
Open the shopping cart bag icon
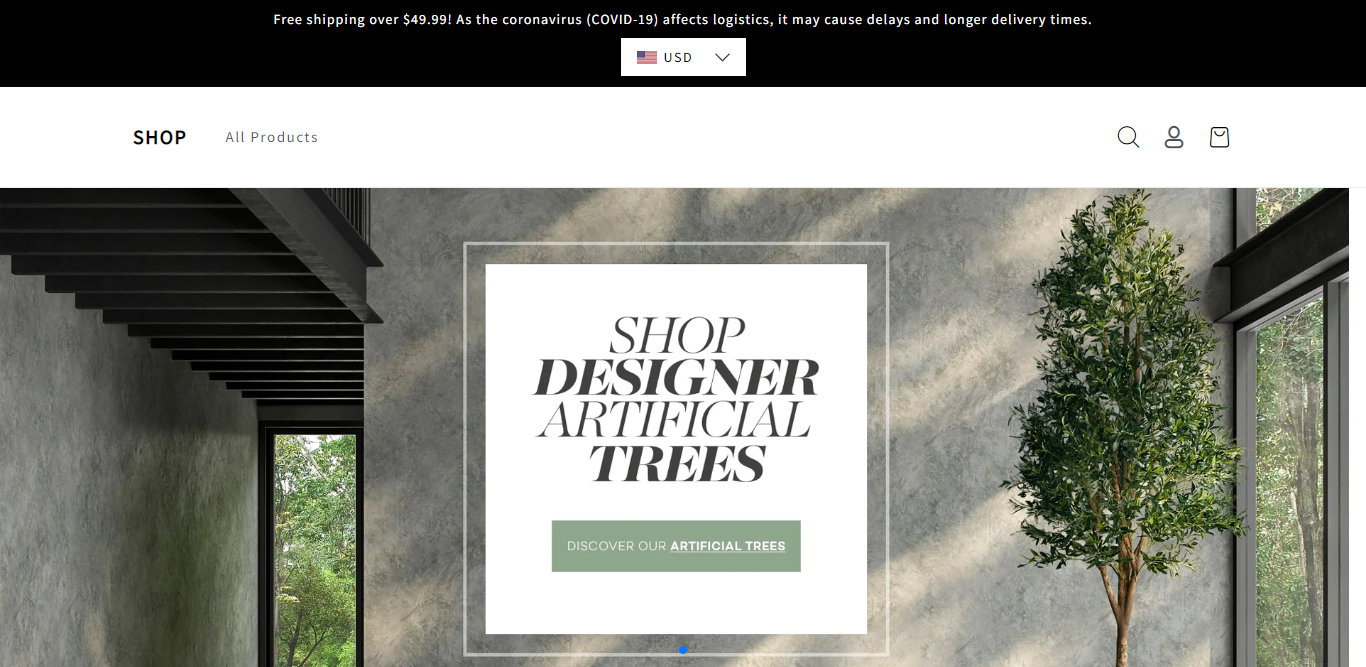(x=1219, y=137)
